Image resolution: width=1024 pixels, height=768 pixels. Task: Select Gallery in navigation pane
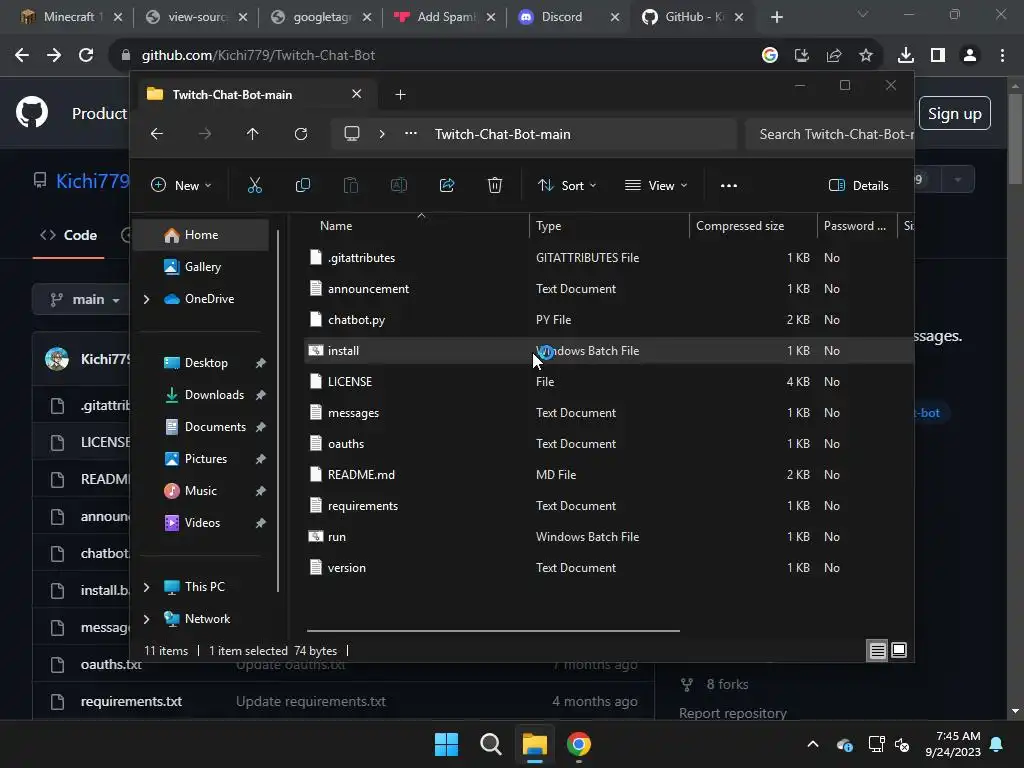pyautogui.click(x=202, y=266)
